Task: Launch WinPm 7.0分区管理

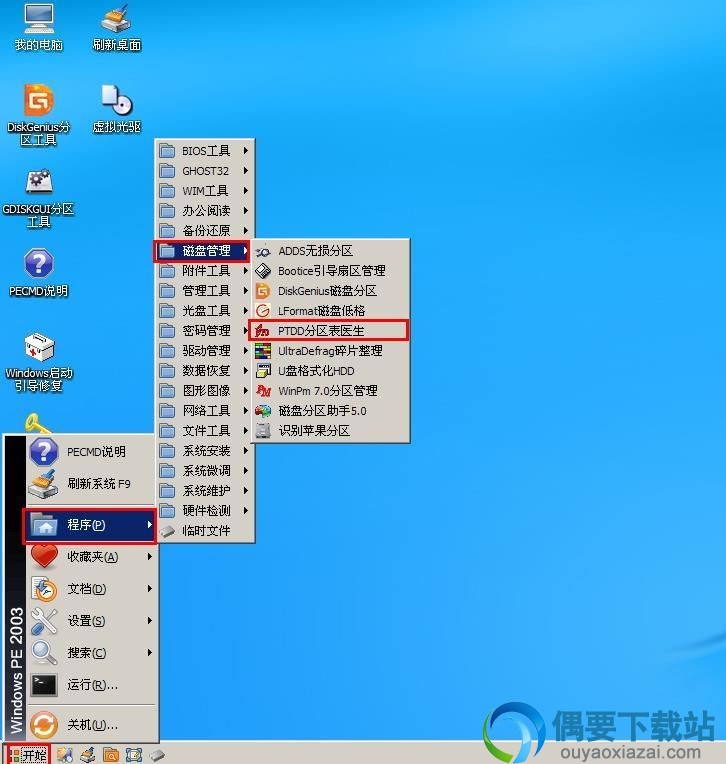Action: pos(330,390)
